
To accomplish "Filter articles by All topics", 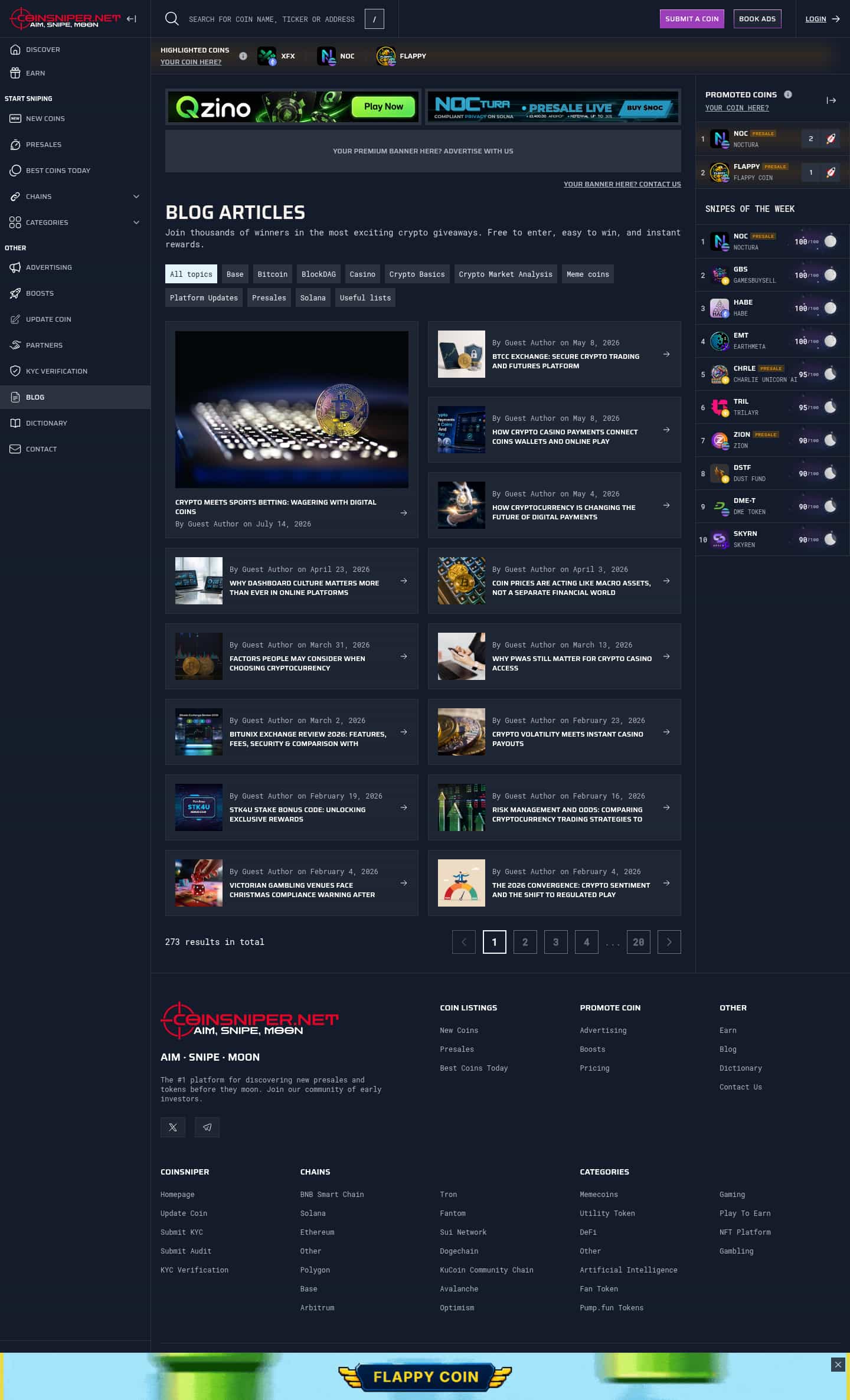I will point(191,274).
